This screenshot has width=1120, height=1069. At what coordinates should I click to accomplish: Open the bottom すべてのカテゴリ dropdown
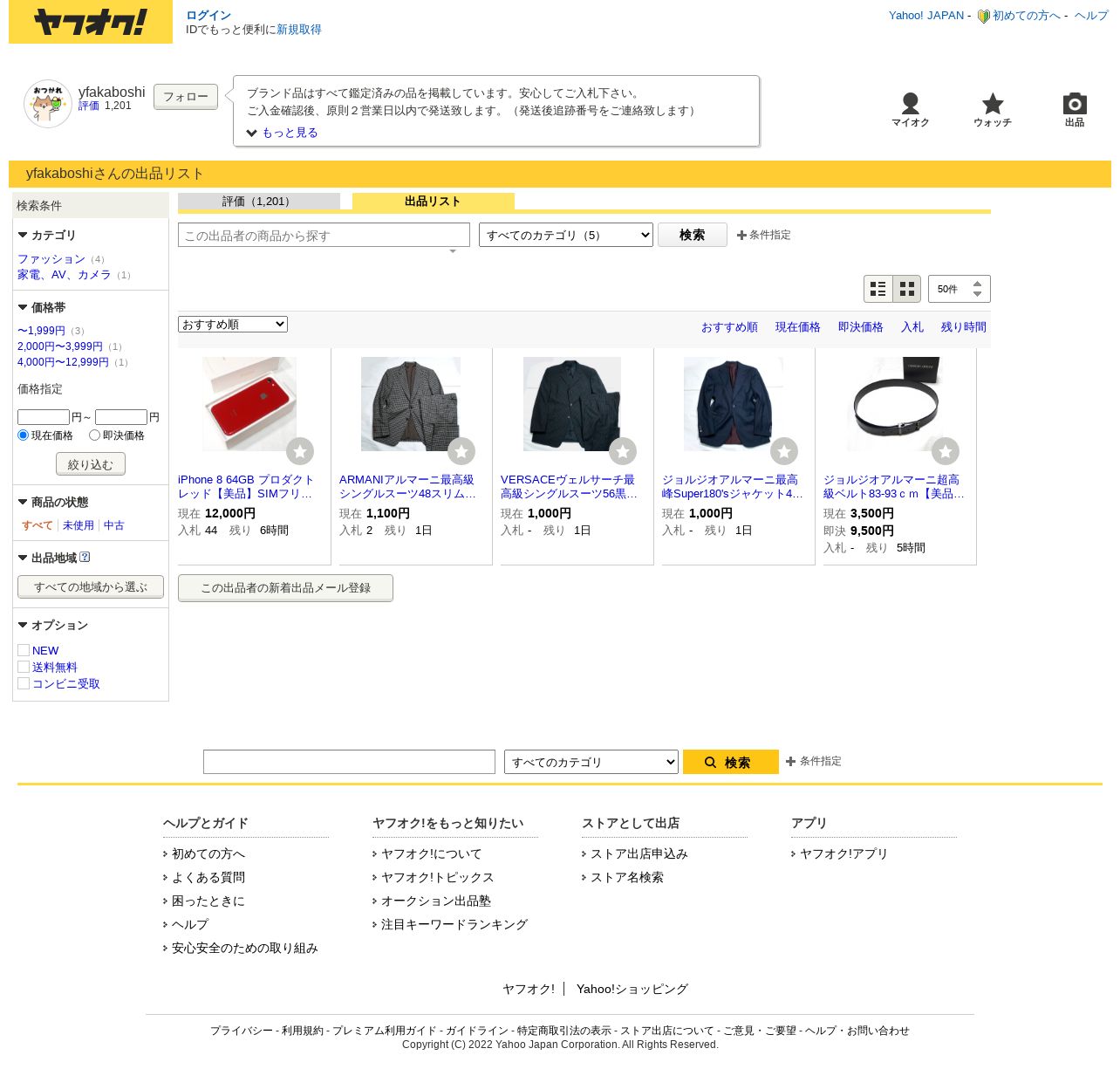click(x=591, y=762)
